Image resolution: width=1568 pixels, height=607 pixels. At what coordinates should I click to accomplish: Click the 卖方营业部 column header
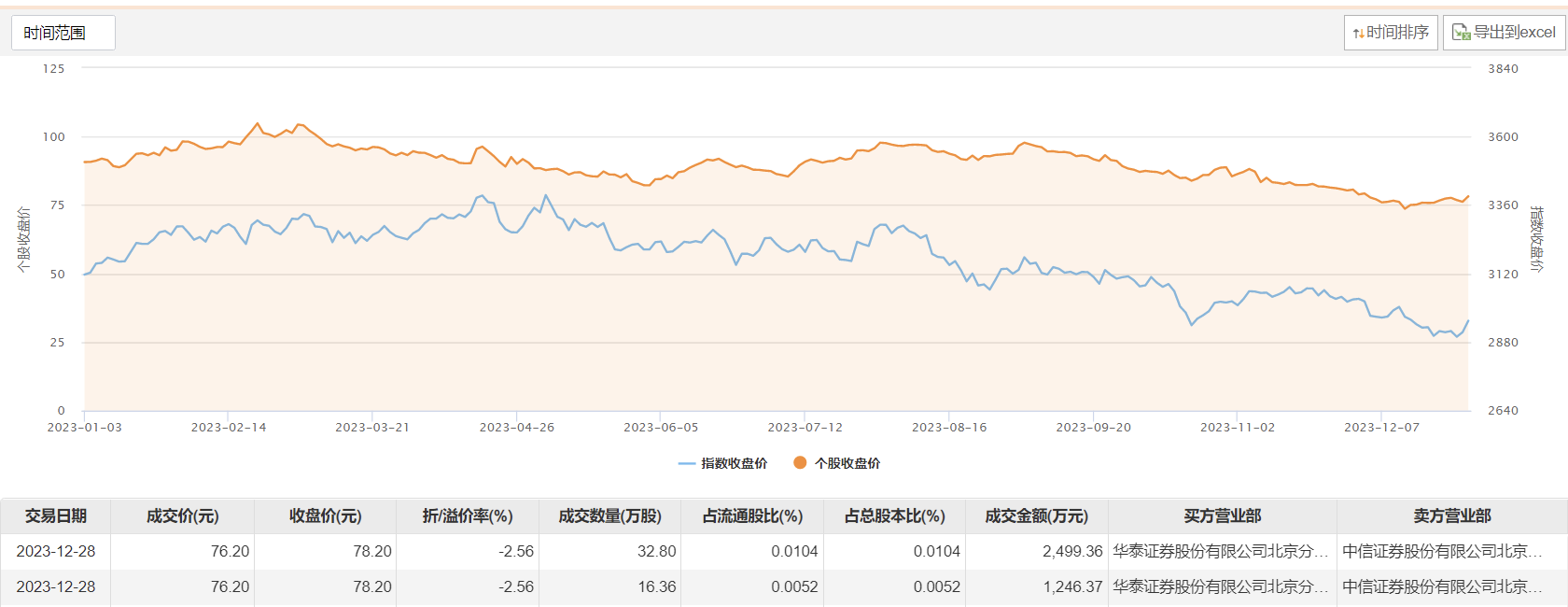[1451, 516]
